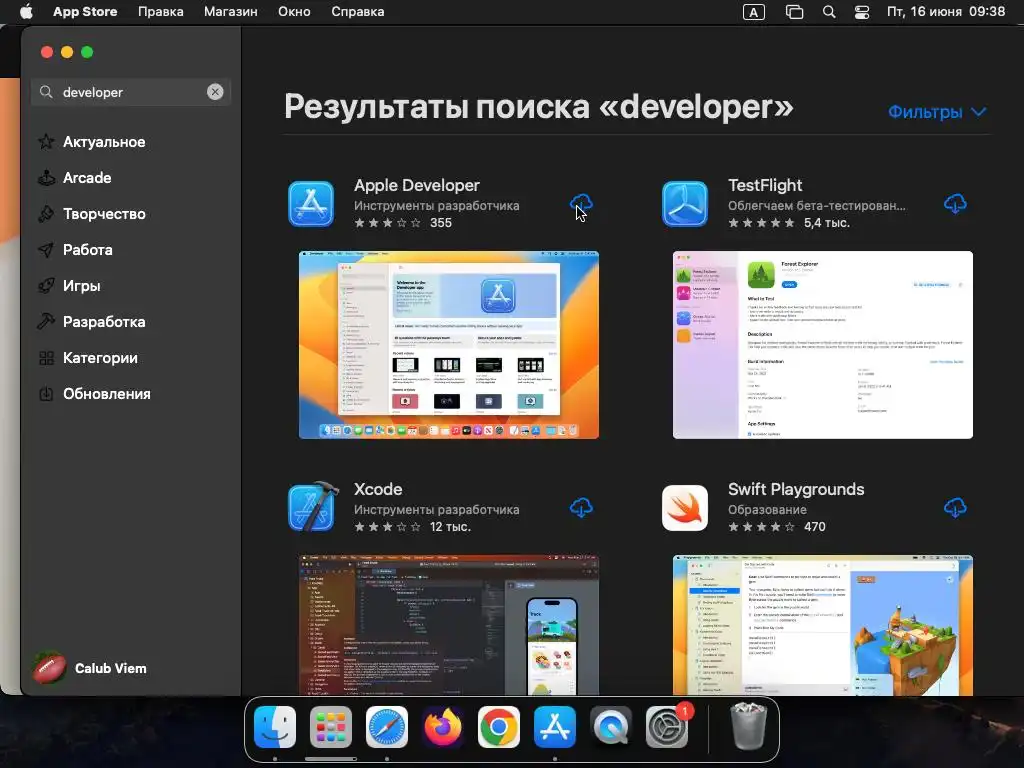This screenshot has height=768, width=1024.
Task: Launch Firefox from the Dock
Action: (443, 727)
